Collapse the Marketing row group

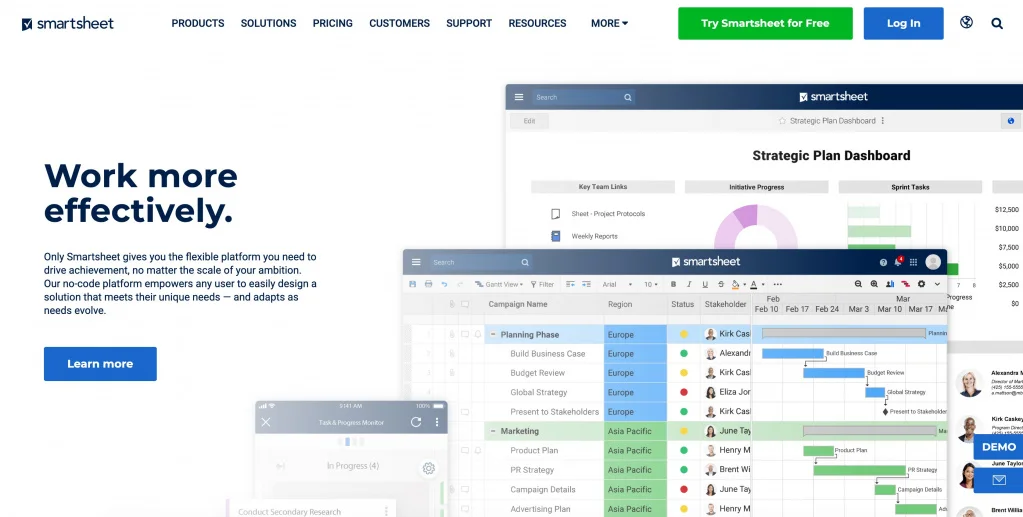pyautogui.click(x=493, y=431)
